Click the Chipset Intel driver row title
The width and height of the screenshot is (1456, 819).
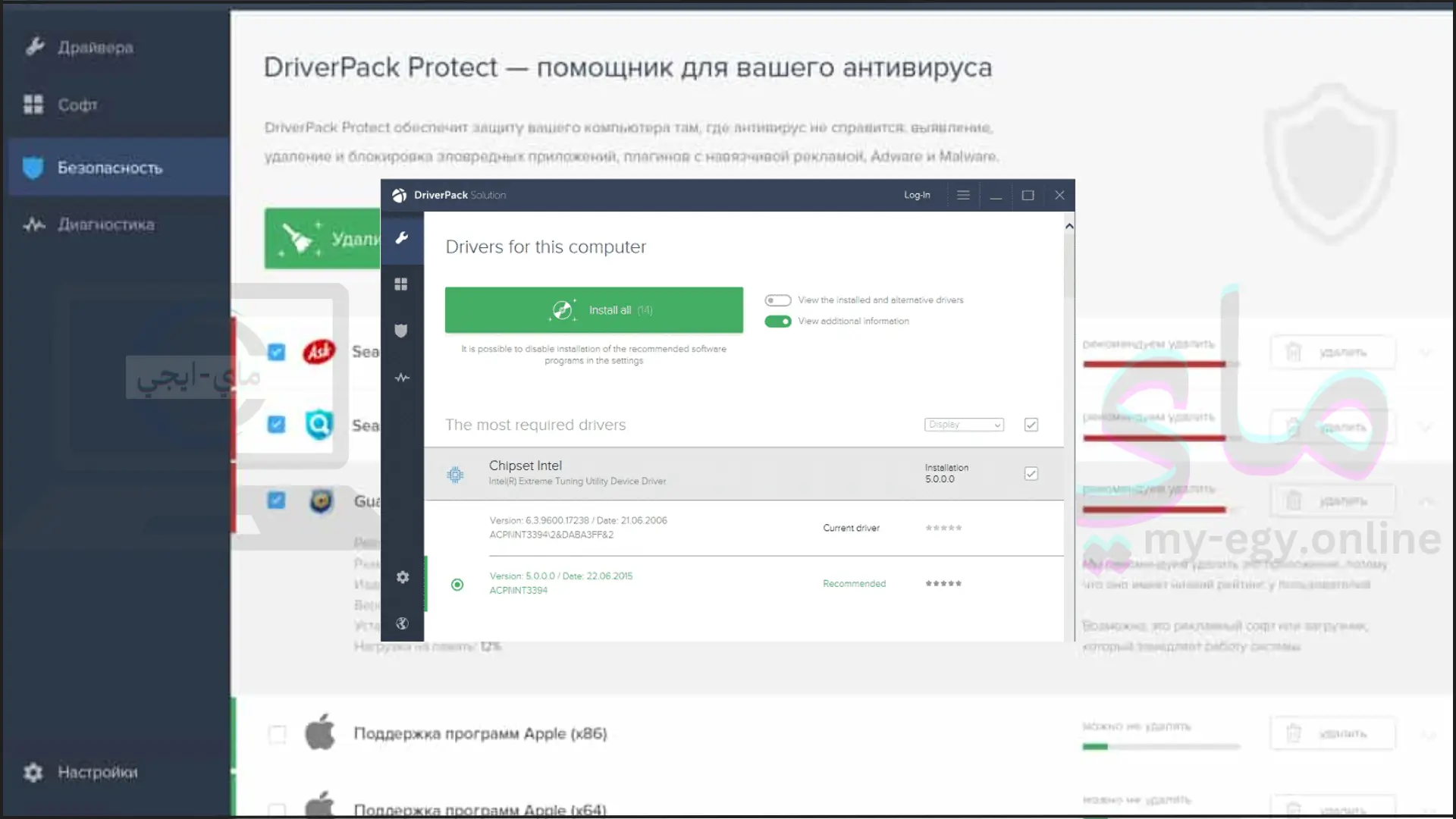pos(526,466)
